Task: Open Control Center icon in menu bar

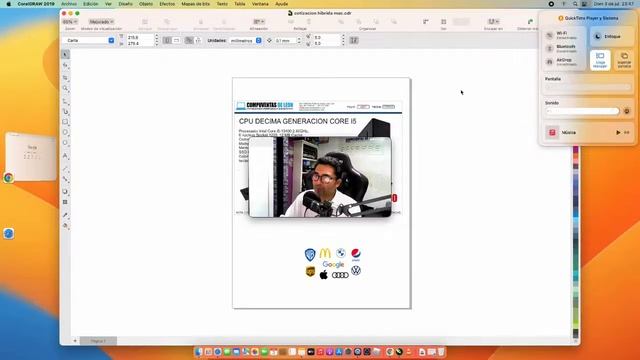Action: pyautogui.click(x=584, y=4)
